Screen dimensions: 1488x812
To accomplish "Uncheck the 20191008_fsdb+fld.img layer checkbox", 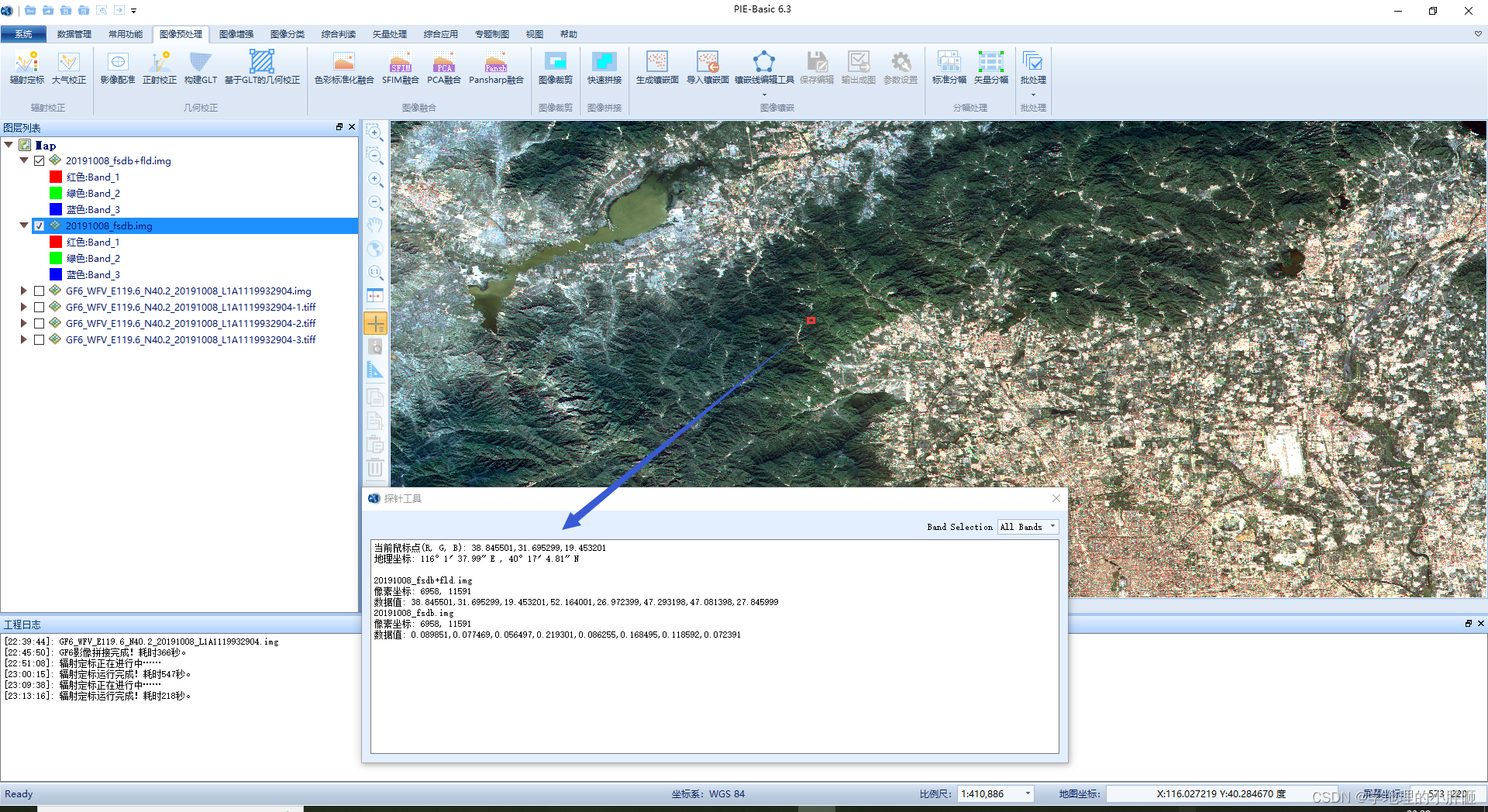I will (x=39, y=160).
